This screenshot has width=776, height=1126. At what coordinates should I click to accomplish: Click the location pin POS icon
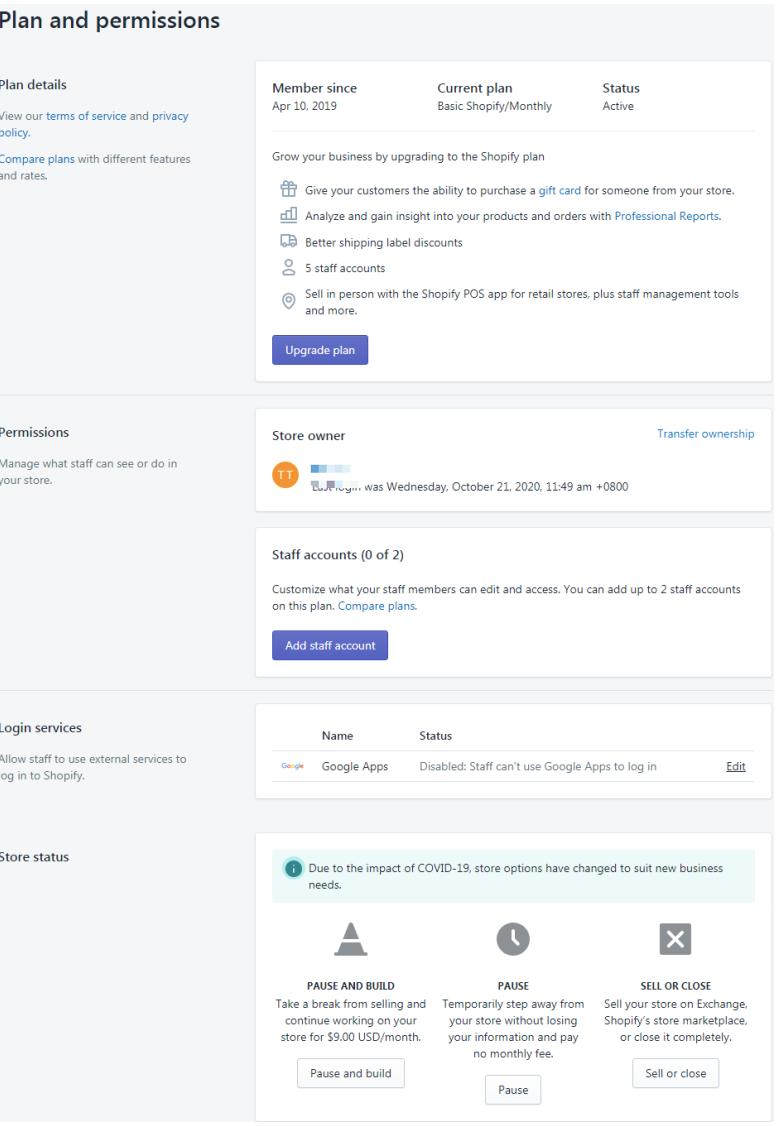(289, 302)
